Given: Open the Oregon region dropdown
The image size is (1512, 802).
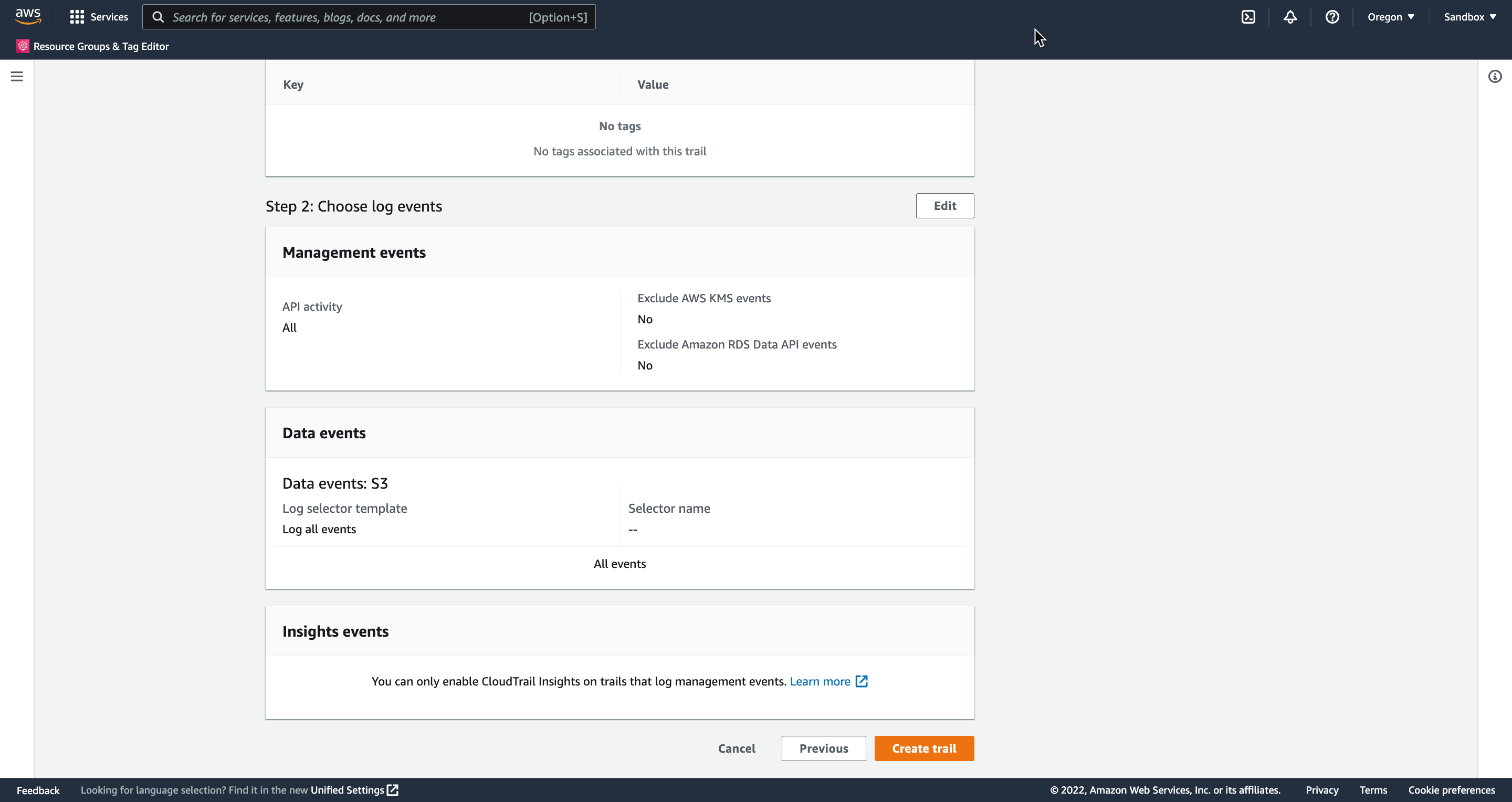Looking at the screenshot, I should (1390, 17).
